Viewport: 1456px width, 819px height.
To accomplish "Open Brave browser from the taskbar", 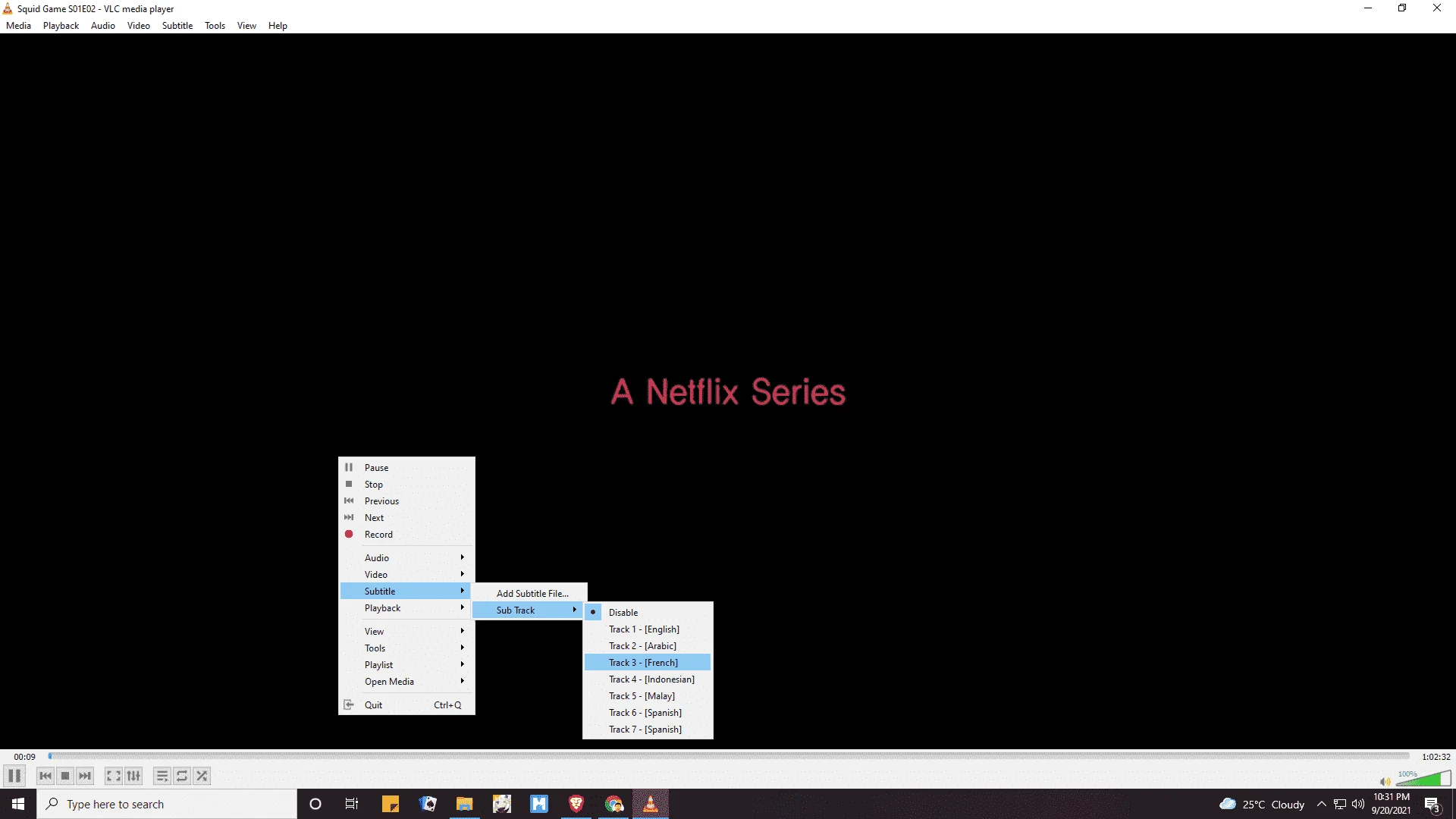I will pos(576,804).
